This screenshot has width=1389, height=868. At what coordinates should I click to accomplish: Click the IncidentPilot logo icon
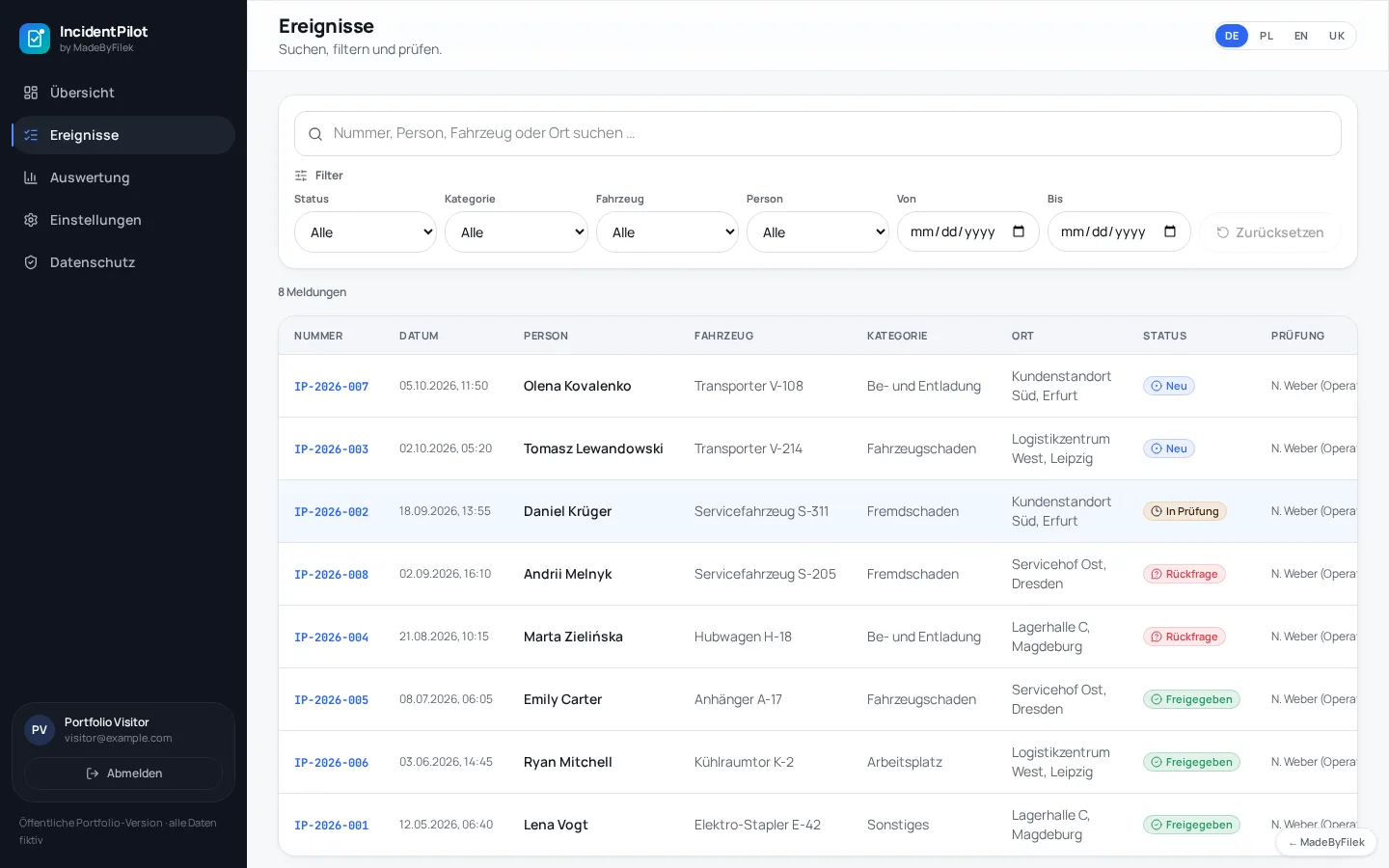35,39
